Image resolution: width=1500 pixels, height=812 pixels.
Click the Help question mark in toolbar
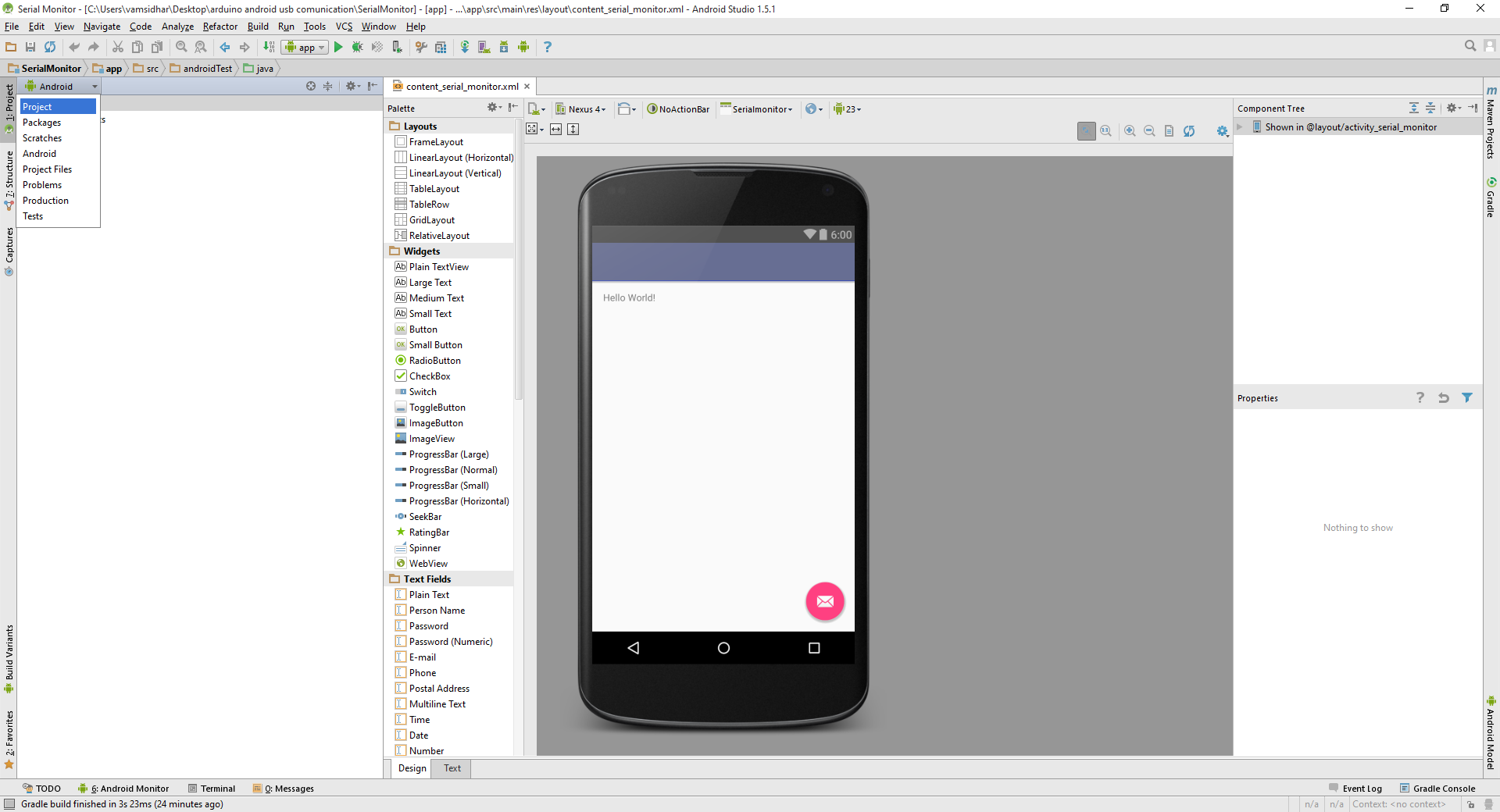coord(548,47)
